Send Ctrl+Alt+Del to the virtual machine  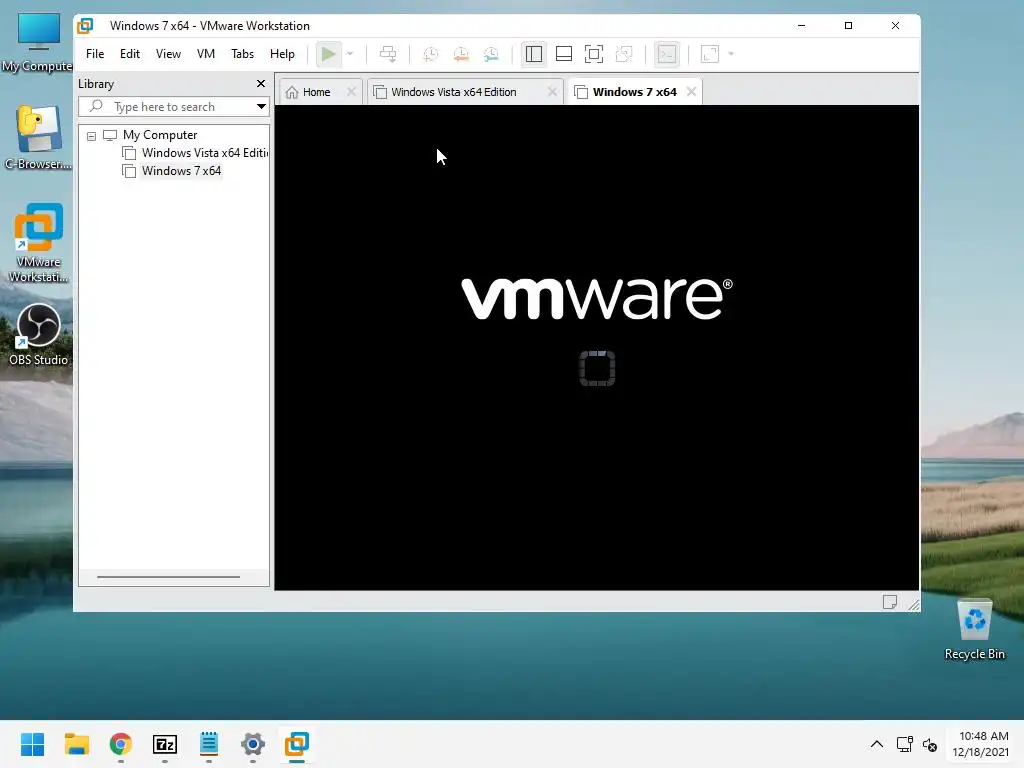388,54
